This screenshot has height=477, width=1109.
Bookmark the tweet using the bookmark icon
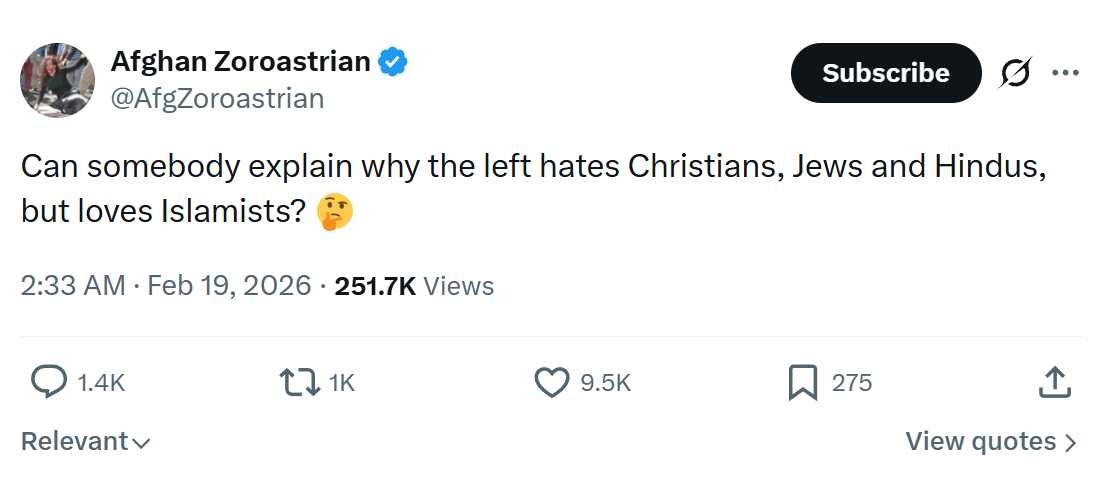pos(803,382)
